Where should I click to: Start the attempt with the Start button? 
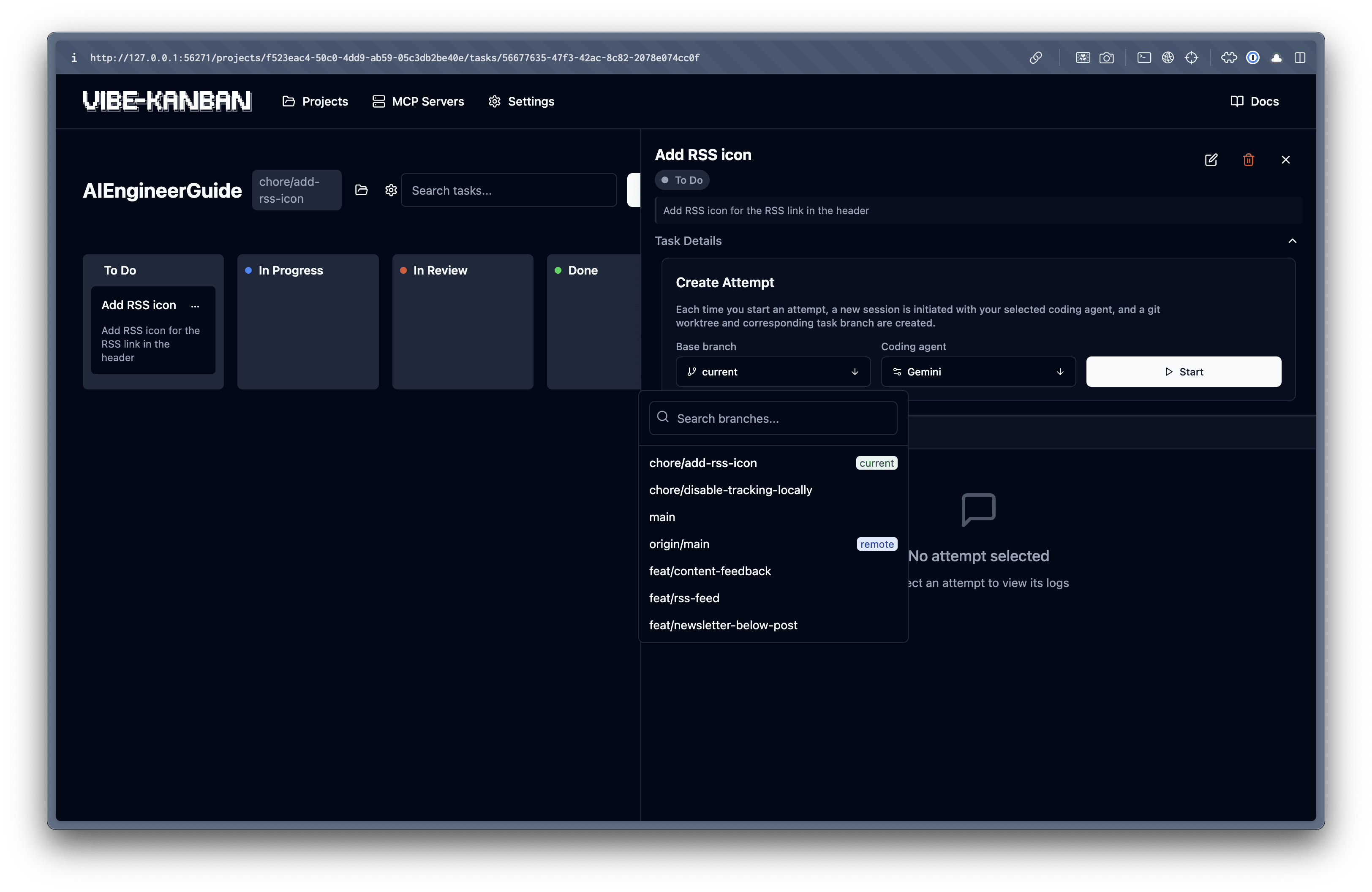click(1183, 372)
